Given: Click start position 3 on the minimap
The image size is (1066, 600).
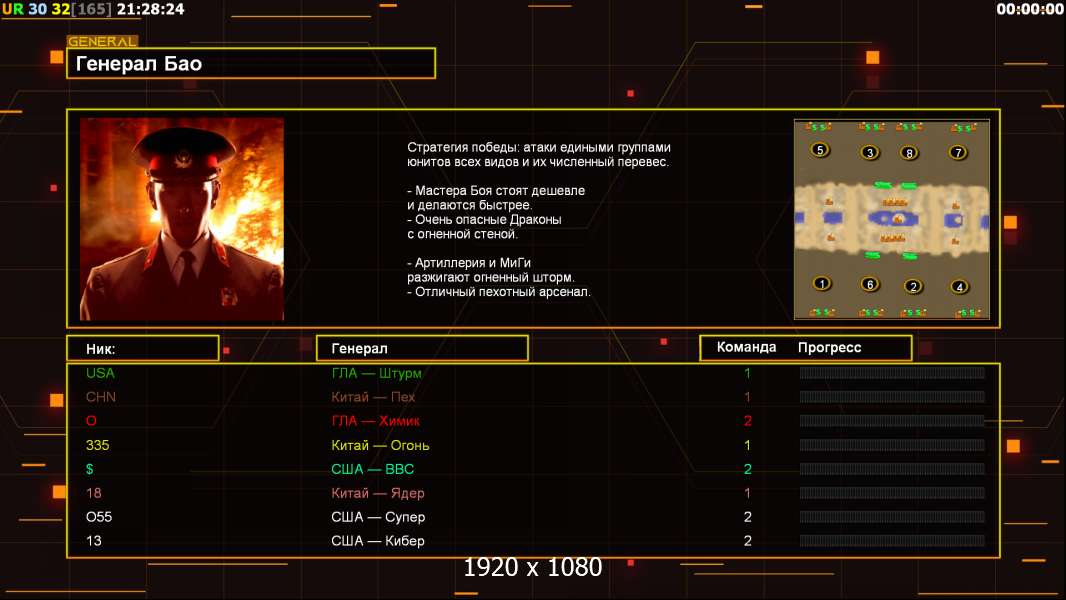Looking at the screenshot, I should [x=870, y=152].
